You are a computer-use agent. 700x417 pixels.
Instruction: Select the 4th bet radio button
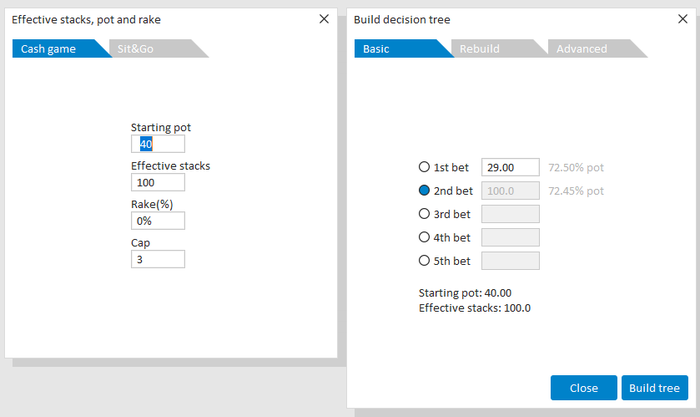pyautogui.click(x=424, y=237)
